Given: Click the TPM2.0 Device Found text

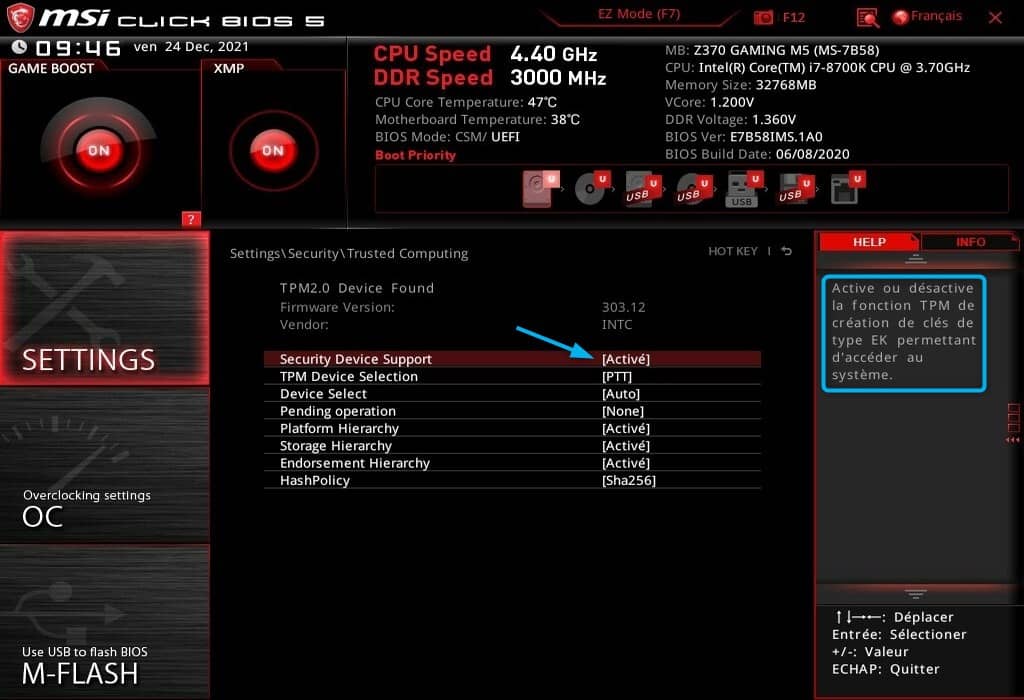Looking at the screenshot, I should click(x=357, y=288).
